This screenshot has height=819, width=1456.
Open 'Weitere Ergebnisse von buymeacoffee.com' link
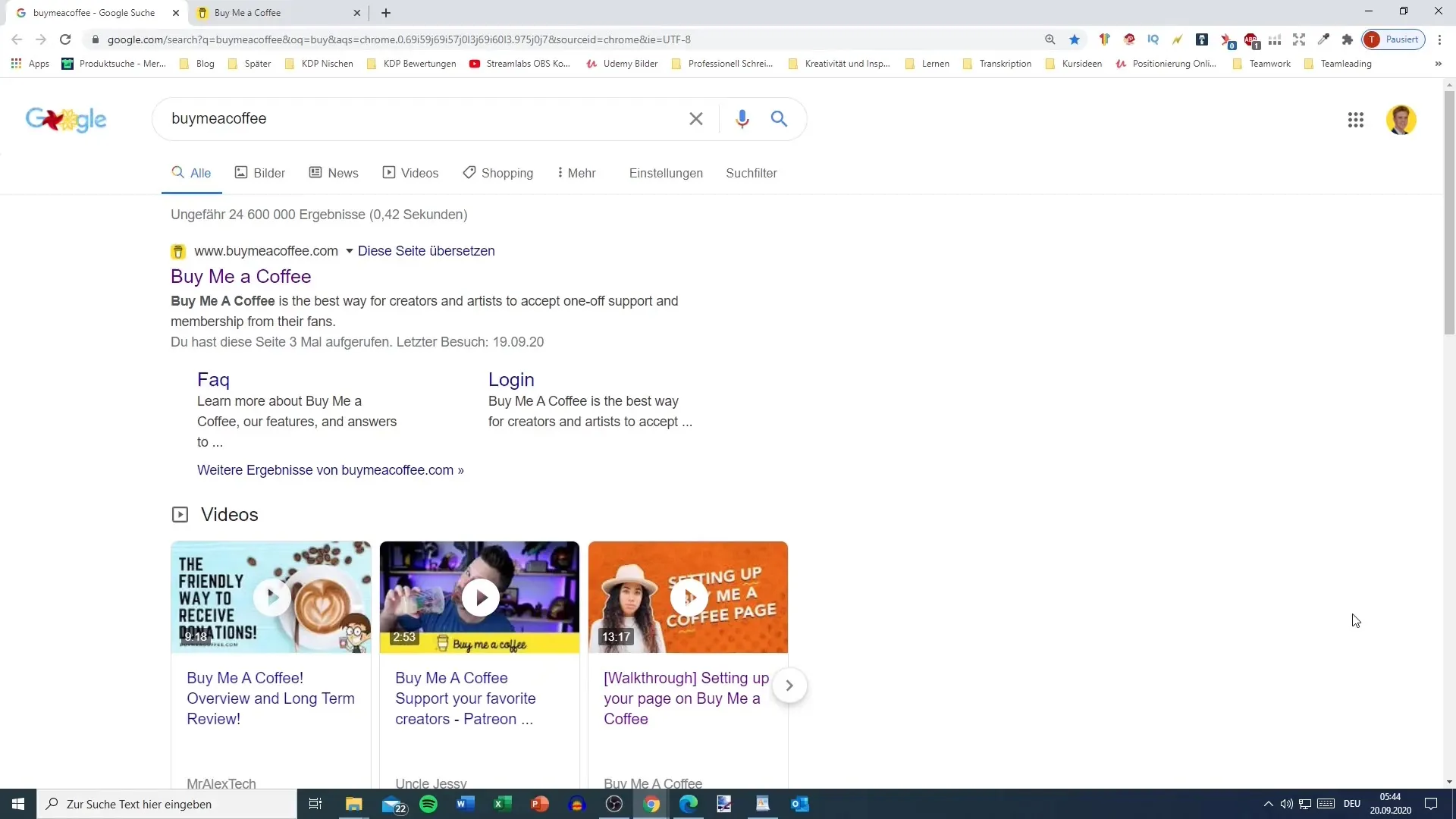click(331, 470)
